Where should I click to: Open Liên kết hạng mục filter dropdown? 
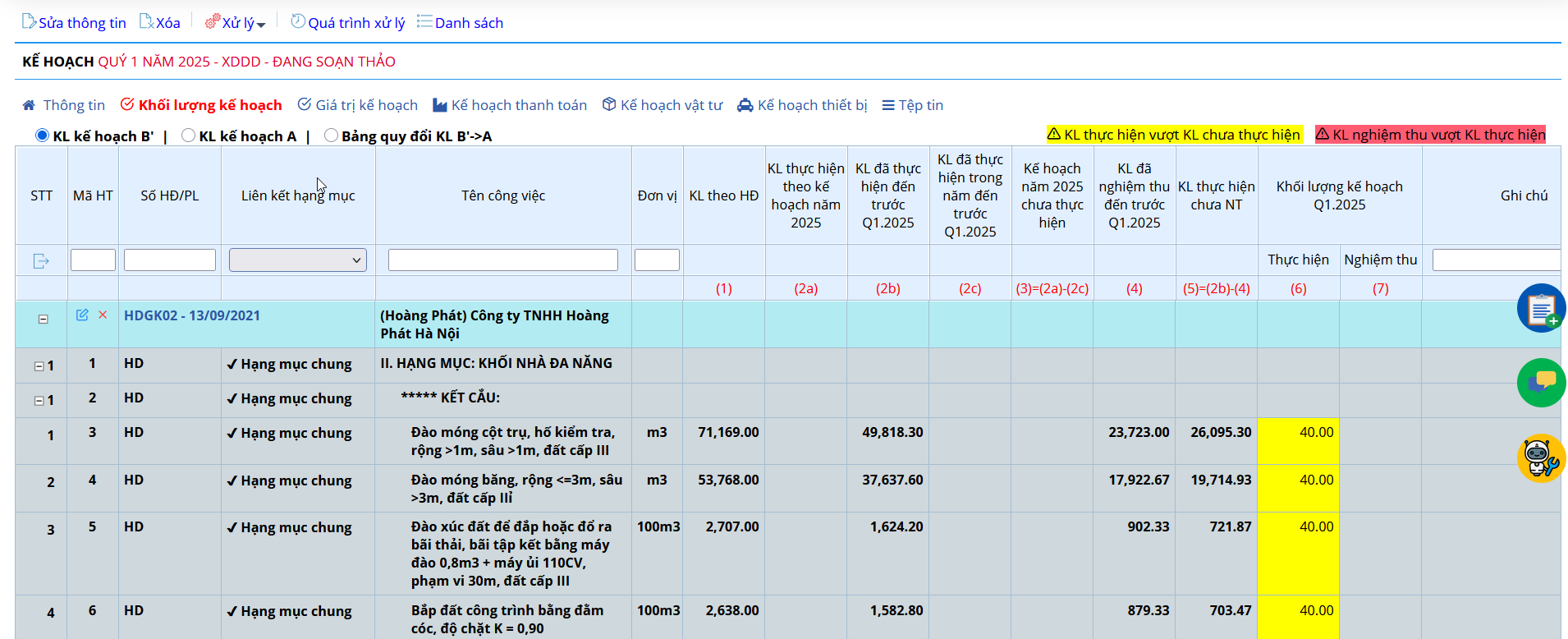coord(298,260)
